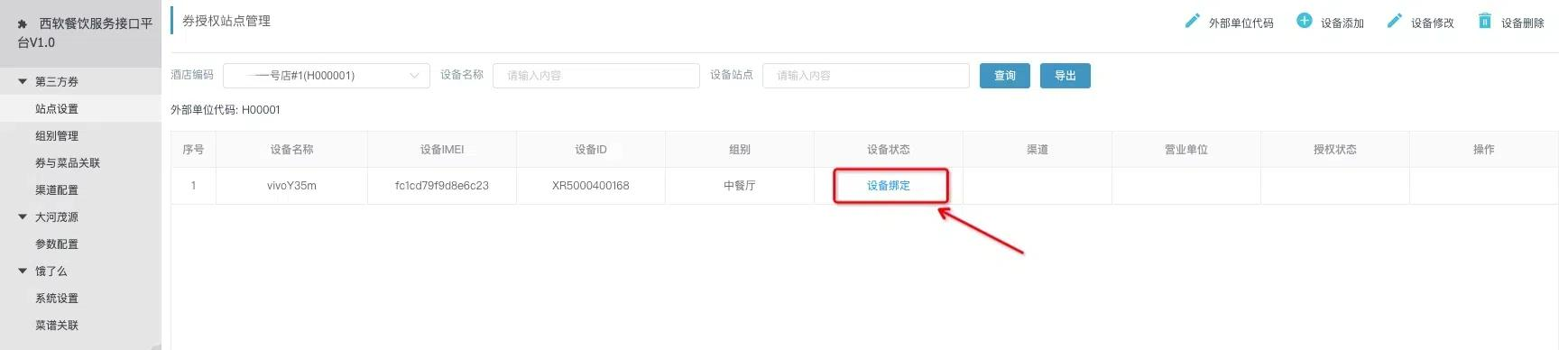Collapse the 大河茂源 menu group
This screenshot has width=1568, height=350.
coord(23,216)
